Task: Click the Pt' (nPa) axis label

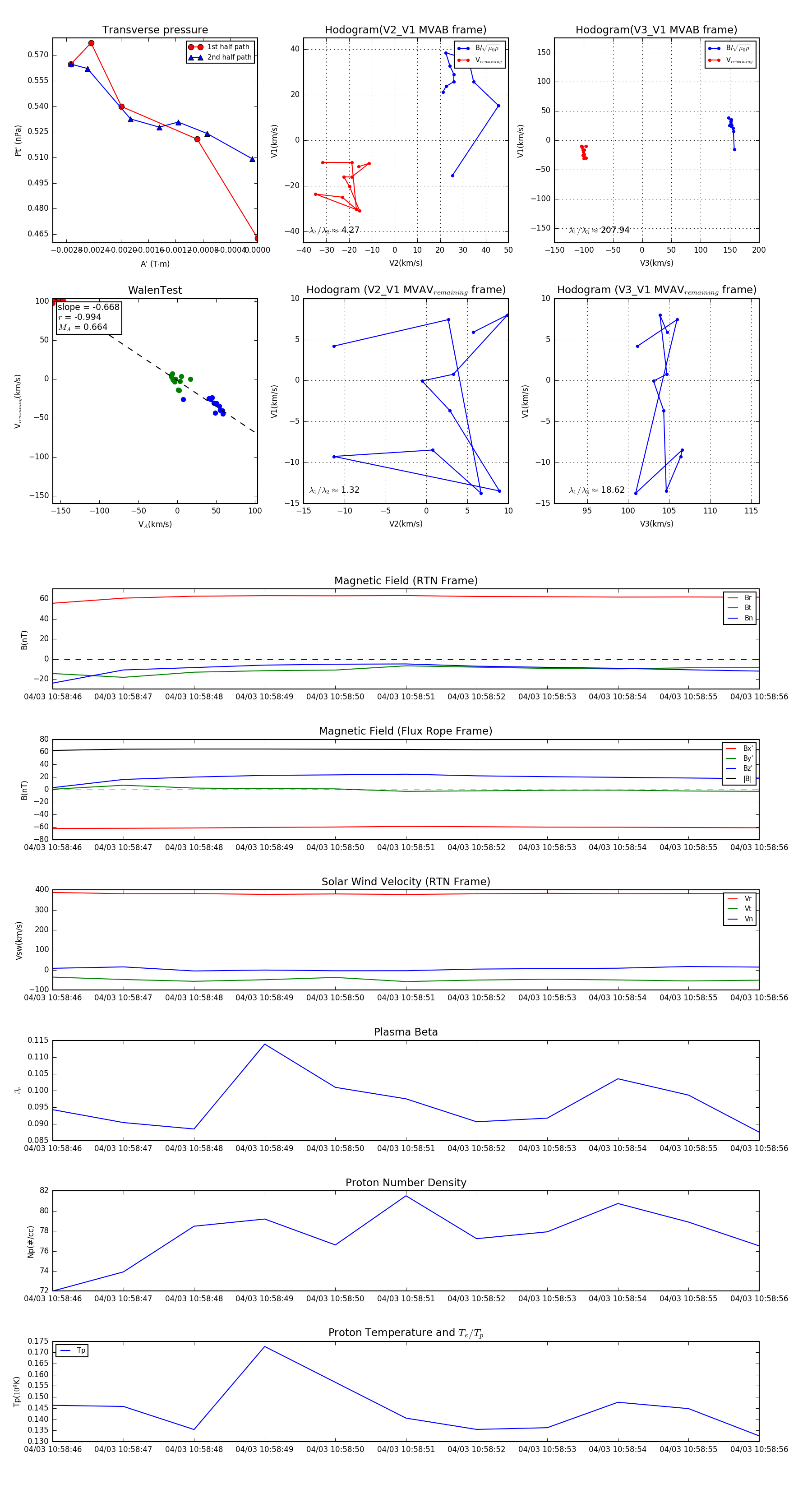Action: point(18,140)
